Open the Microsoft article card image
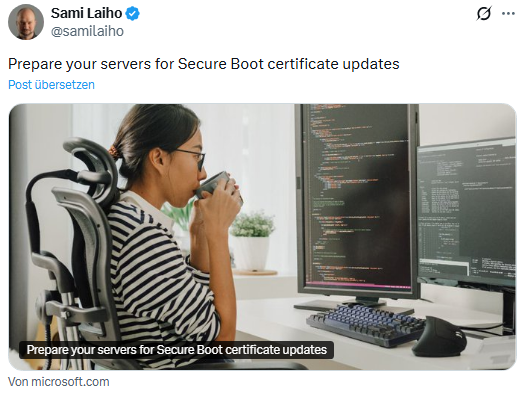Viewport: 531px width, 402px height. pos(262,237)
